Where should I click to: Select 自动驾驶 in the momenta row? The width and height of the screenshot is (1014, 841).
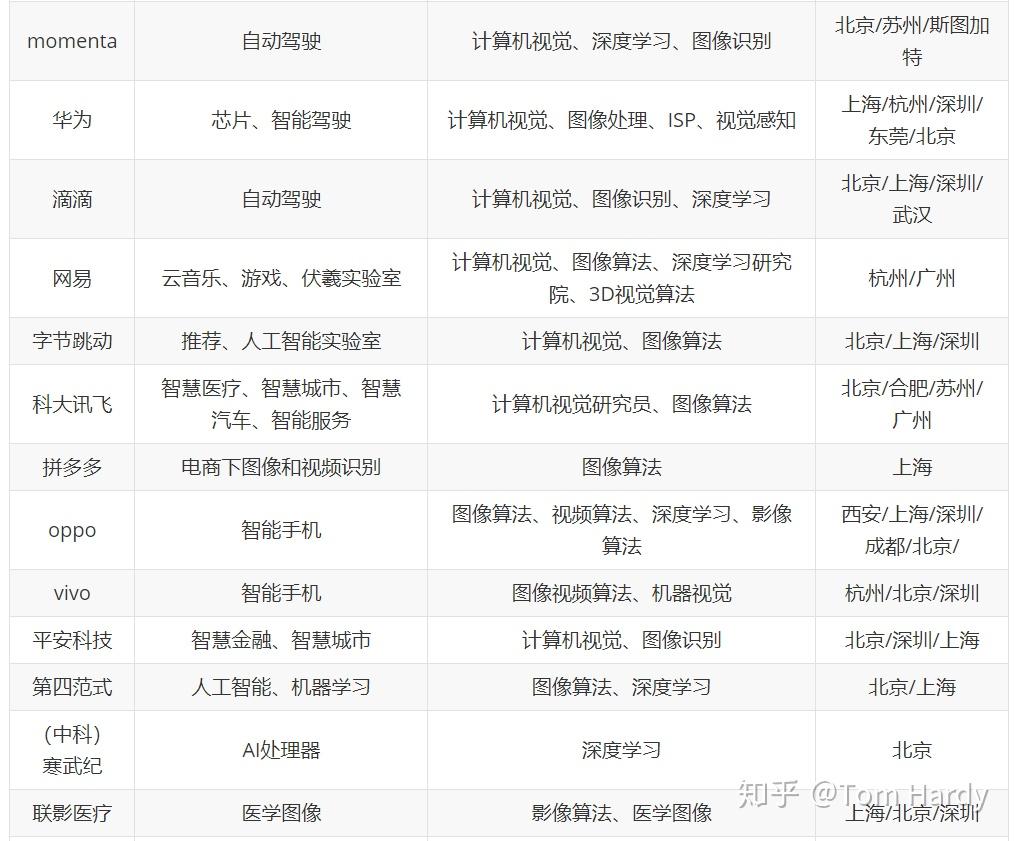point(281,41)
